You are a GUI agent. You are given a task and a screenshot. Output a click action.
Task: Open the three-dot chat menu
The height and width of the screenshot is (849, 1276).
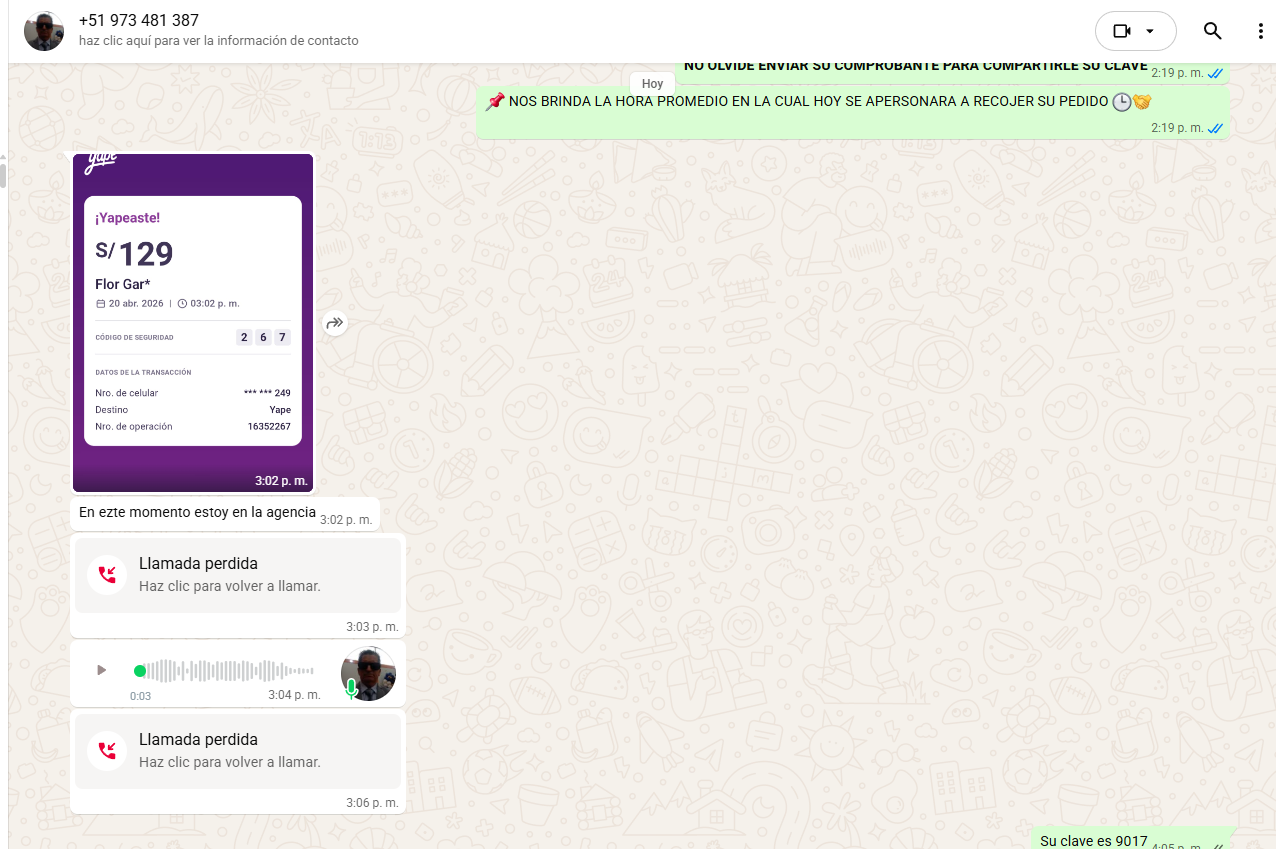(1260, 31)
